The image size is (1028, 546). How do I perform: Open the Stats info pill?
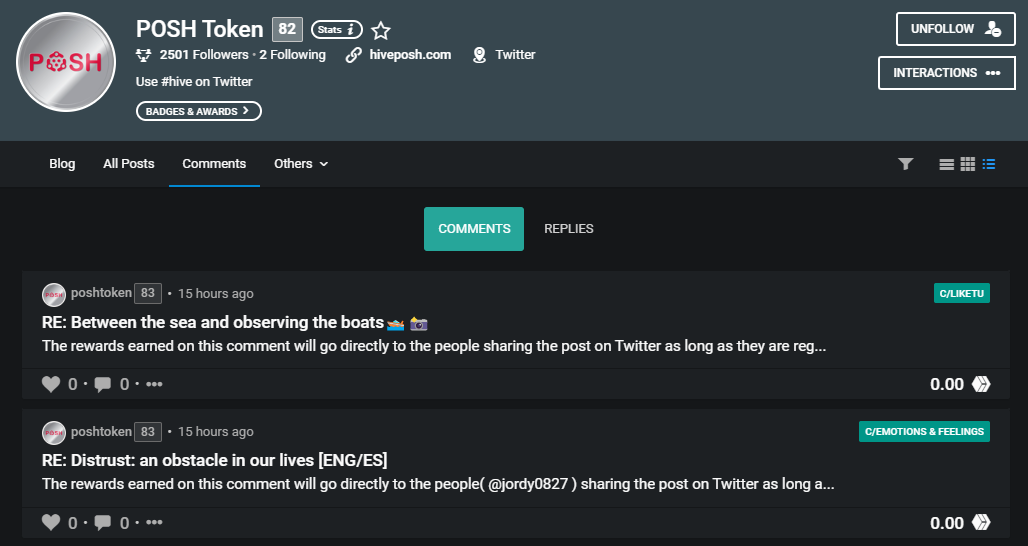[337, 29]
